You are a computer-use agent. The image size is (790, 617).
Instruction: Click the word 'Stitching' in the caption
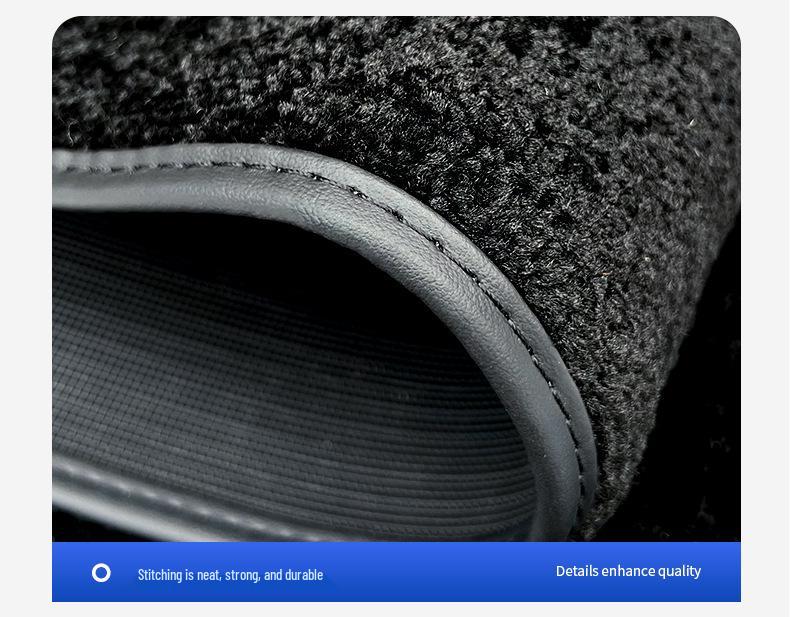click(x=160, y=575)
